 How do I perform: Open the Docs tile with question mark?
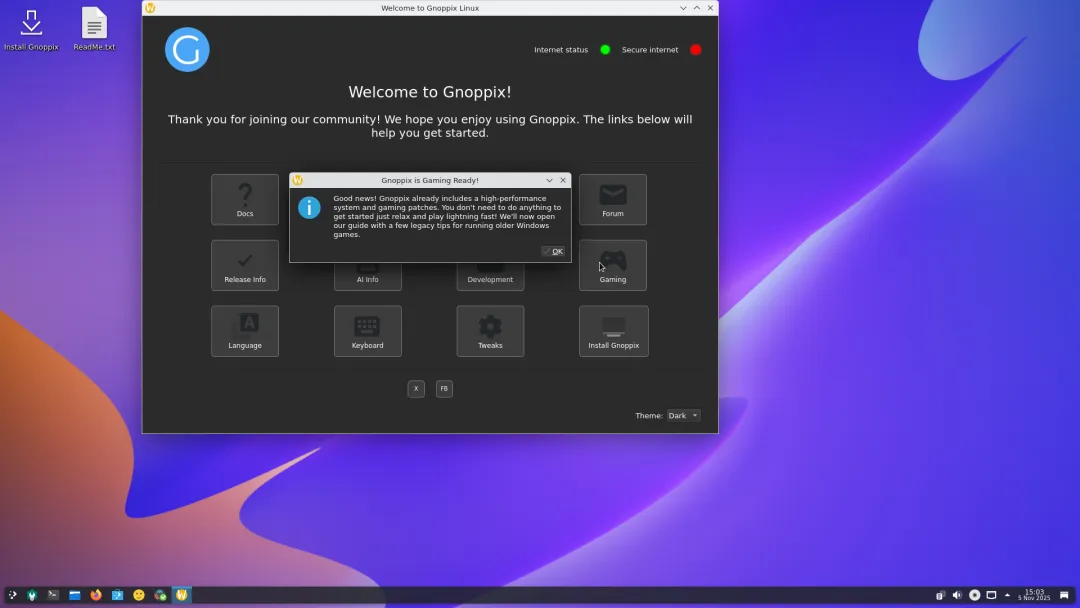pyautogui.click(x=245, y=199)
